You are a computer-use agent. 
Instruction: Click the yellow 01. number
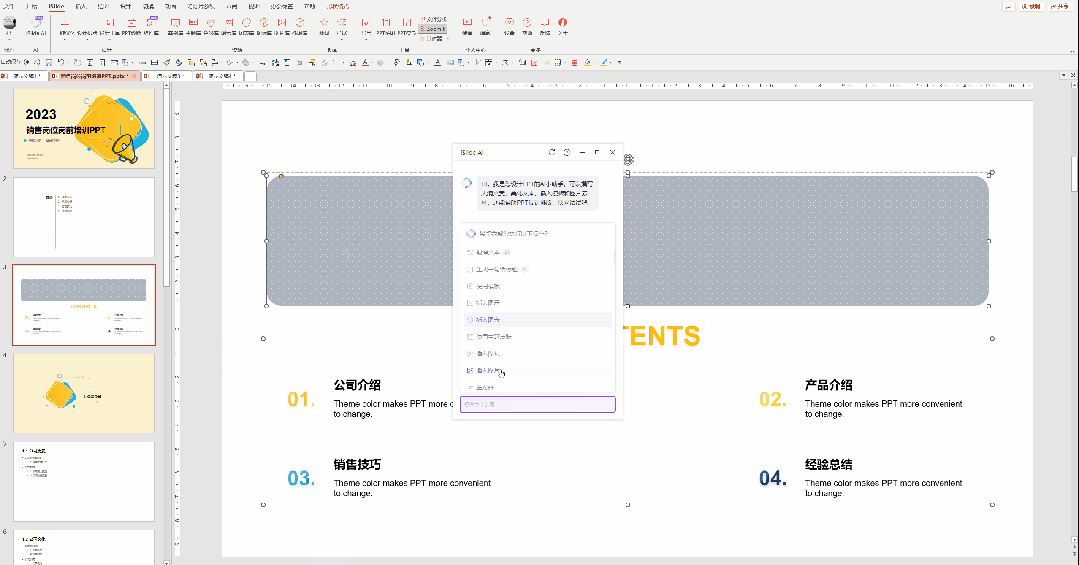[301, 399]
